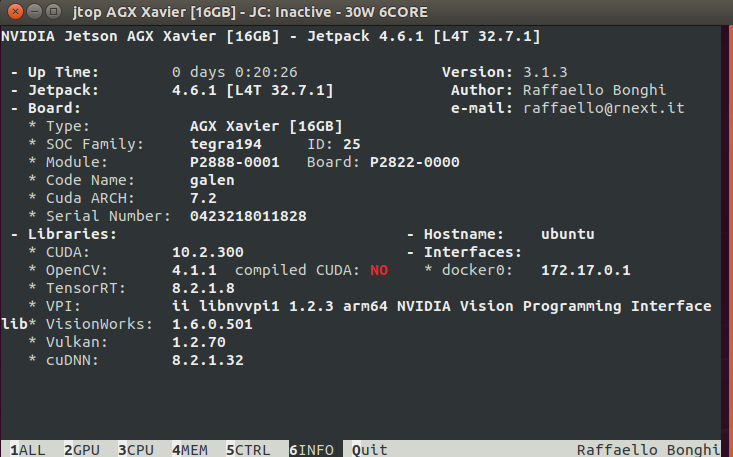733x457 pixels.
Task: Open the 2GPU page
Action: 81,449
